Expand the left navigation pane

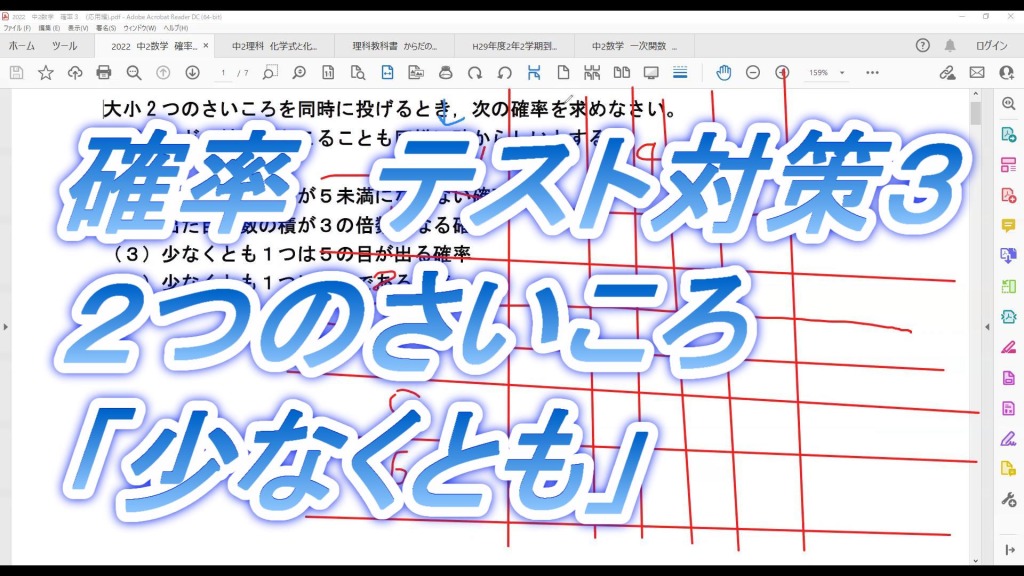[x=6, y=327]
